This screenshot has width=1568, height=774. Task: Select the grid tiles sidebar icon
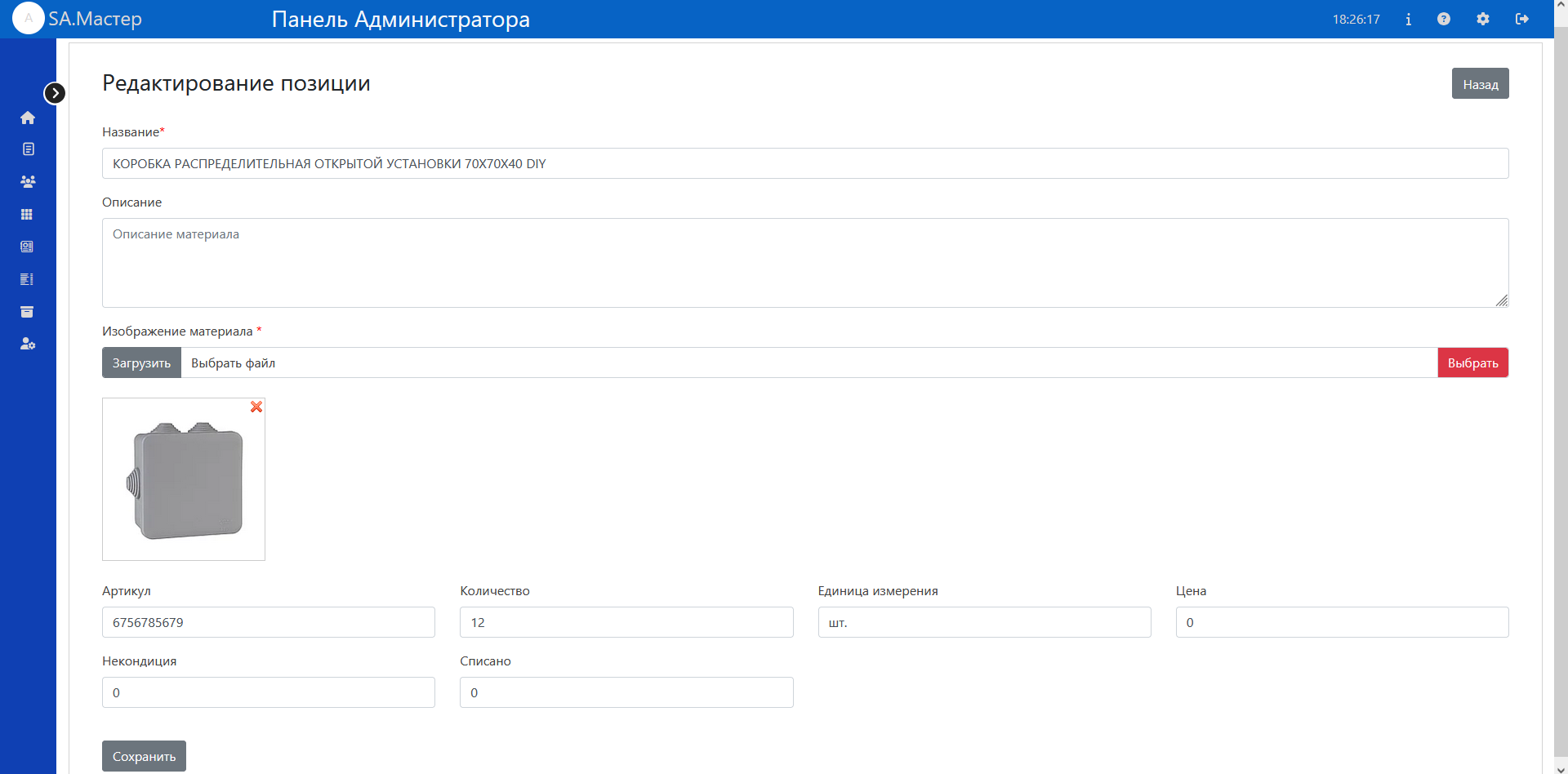(x=27, y=214)
